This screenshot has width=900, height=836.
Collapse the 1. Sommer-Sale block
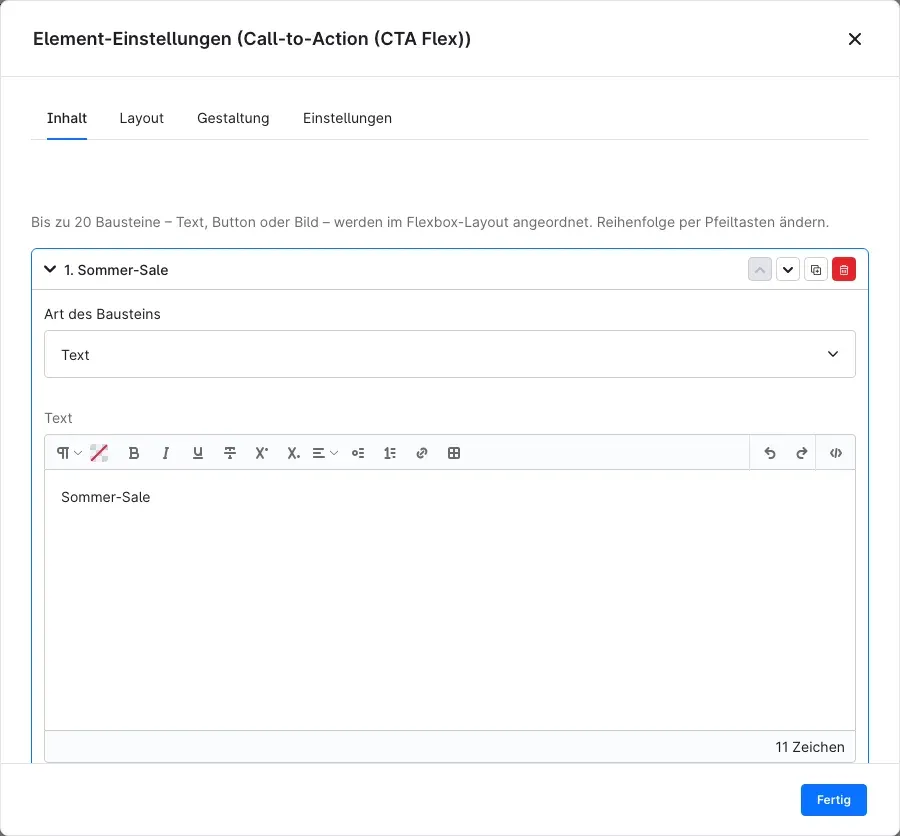tap(50, 269)
